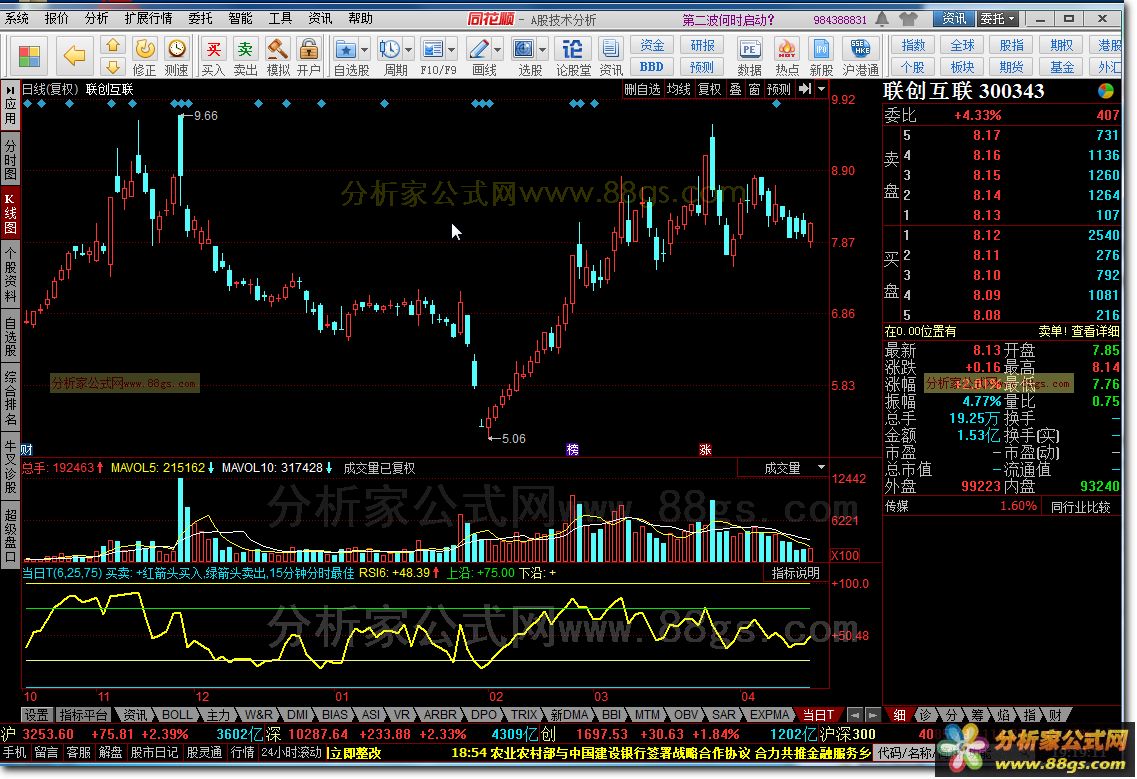Click the 卖出 sell icon
Image resolution: width=1137 pixels, height=779 pixels.
pyautogui.click(x=245, y=57)
